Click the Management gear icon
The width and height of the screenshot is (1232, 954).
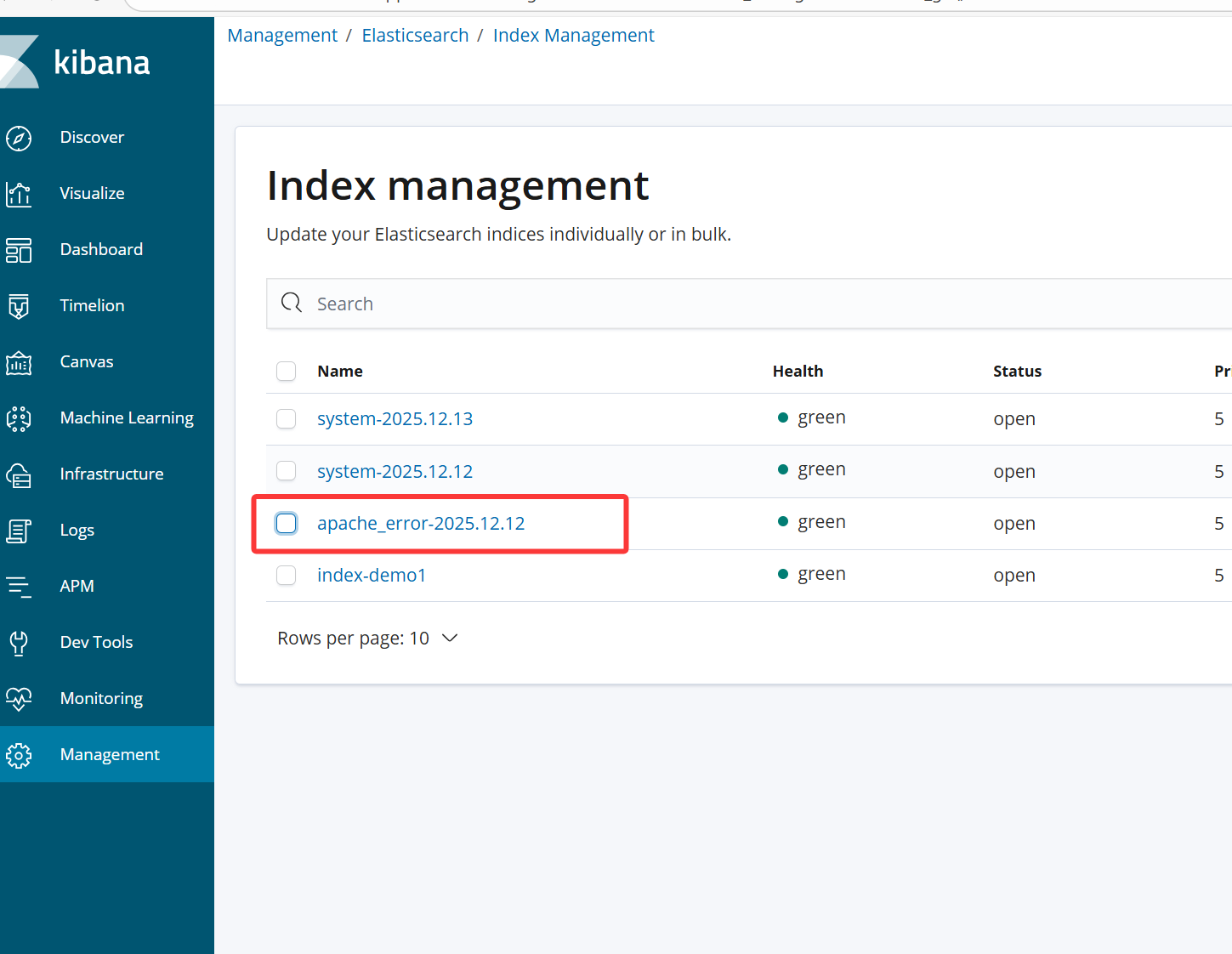pyautogui.click(x=19, y=755)
